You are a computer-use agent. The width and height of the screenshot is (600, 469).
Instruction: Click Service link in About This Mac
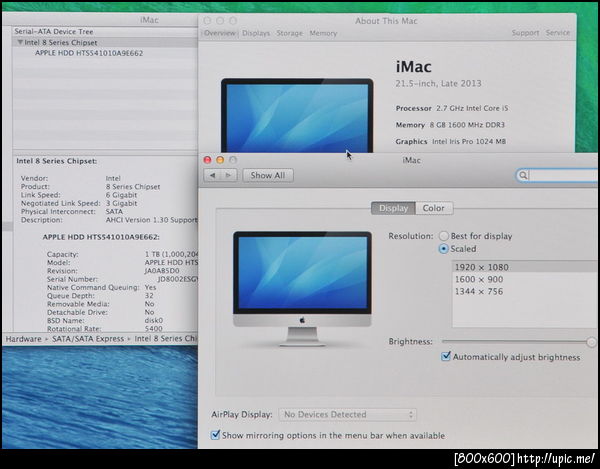pos(558,33)
